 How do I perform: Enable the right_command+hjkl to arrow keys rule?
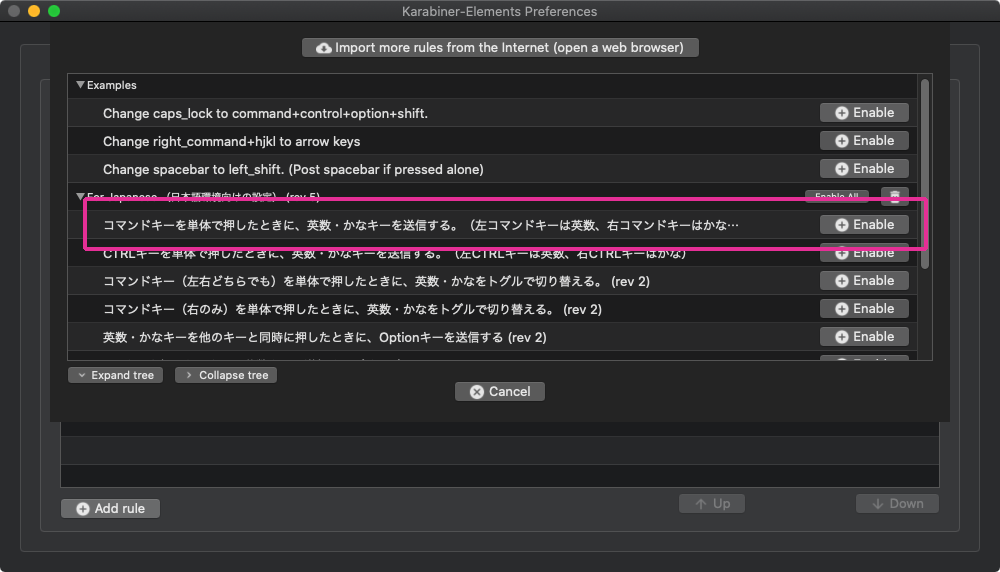click(x=864, y=141)
